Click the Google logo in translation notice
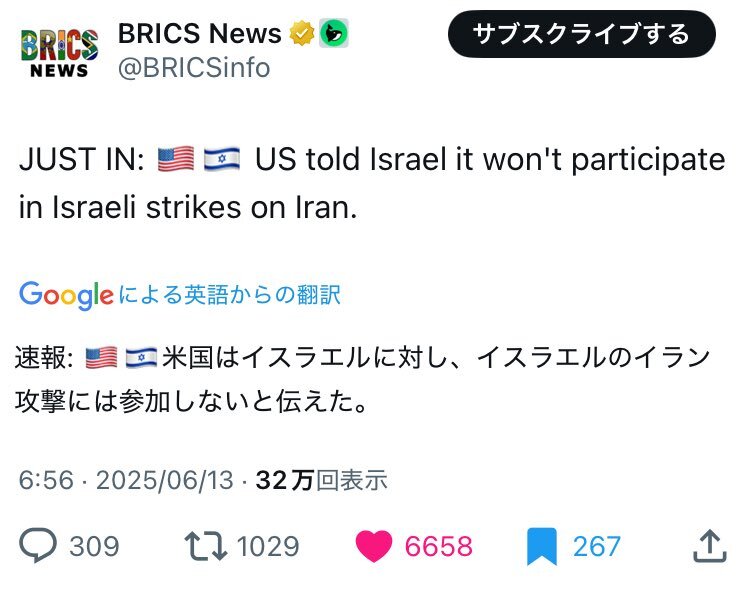Viewport: 750px width, 590px height. click(x=66, y=295)
